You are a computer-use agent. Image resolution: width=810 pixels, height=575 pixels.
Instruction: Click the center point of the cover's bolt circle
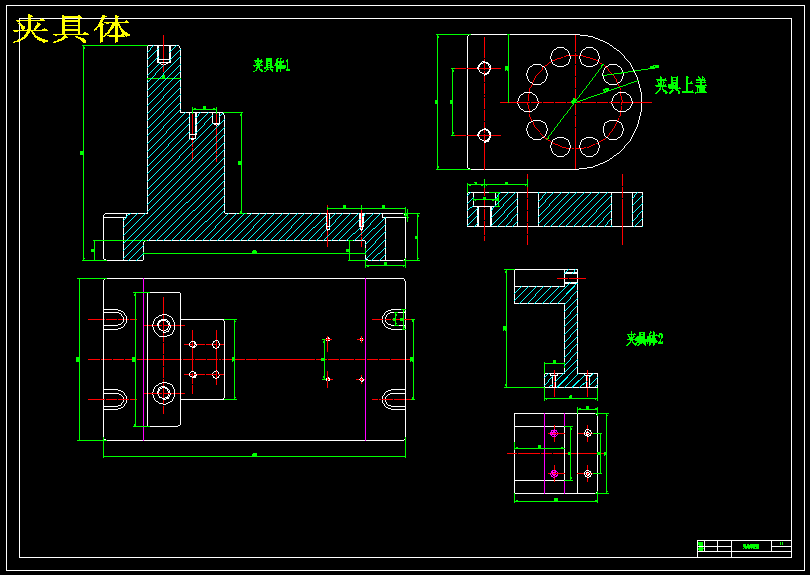575,102
